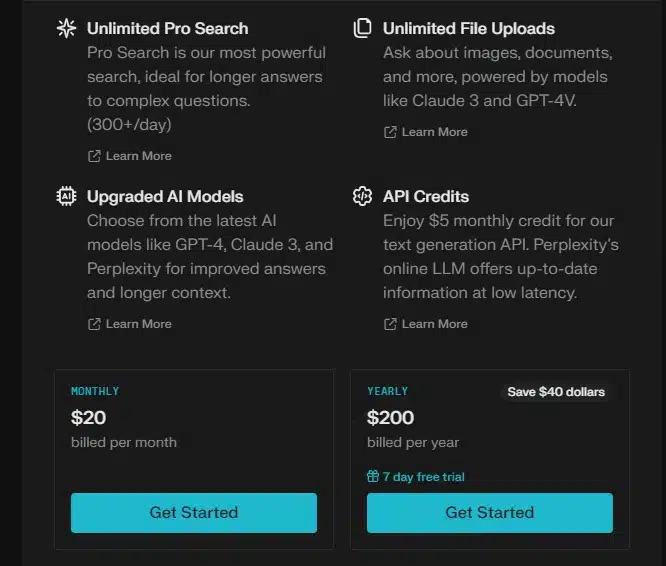Click external link icon under API Credits description
666x566 pixels.
pyautogui.click(x=390, y=324)
